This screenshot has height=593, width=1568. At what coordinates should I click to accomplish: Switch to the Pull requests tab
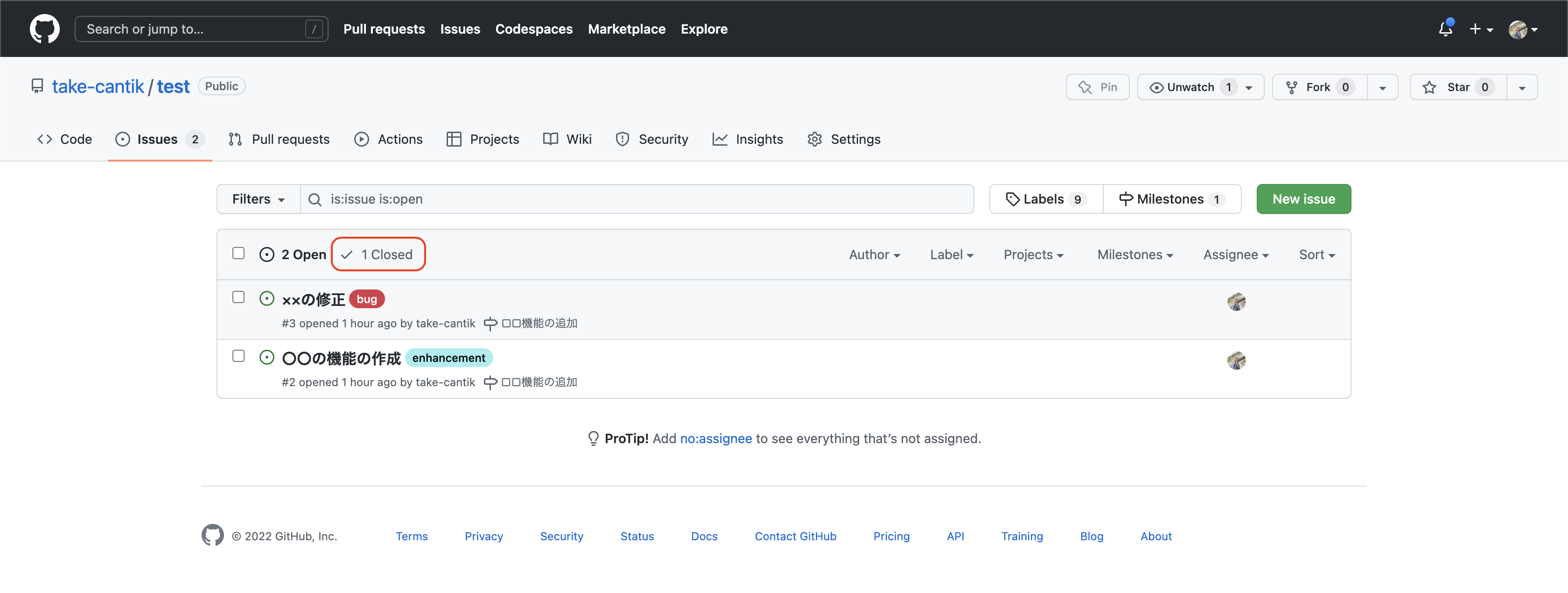tap(279, 139)
